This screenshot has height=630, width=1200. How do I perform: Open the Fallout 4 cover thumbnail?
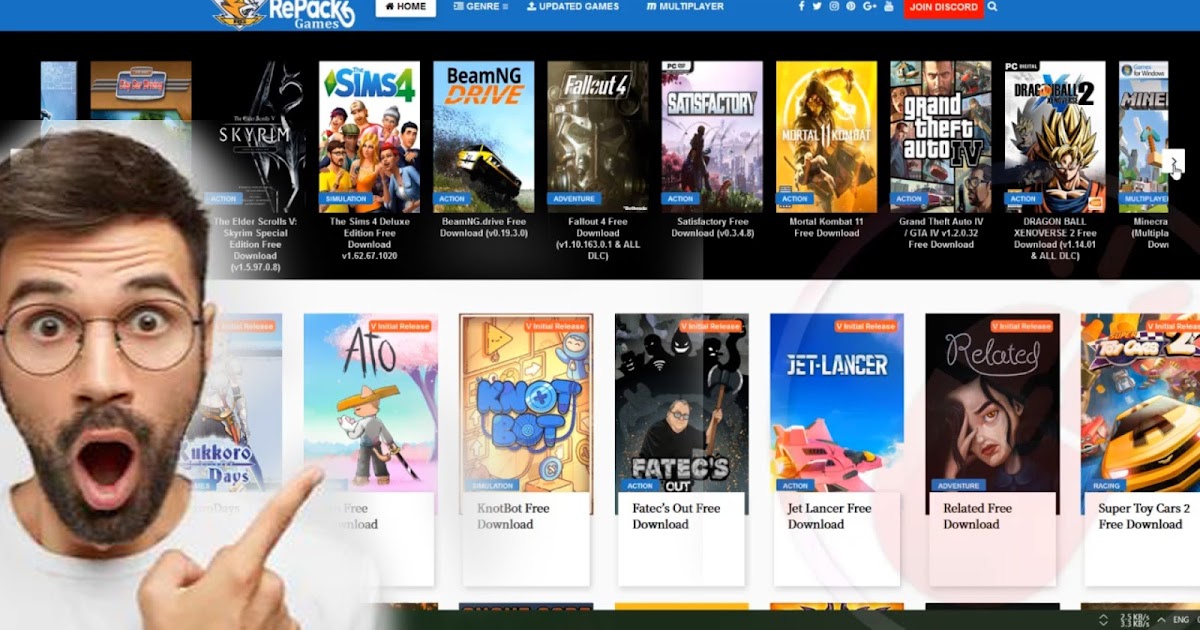point(598,137)
